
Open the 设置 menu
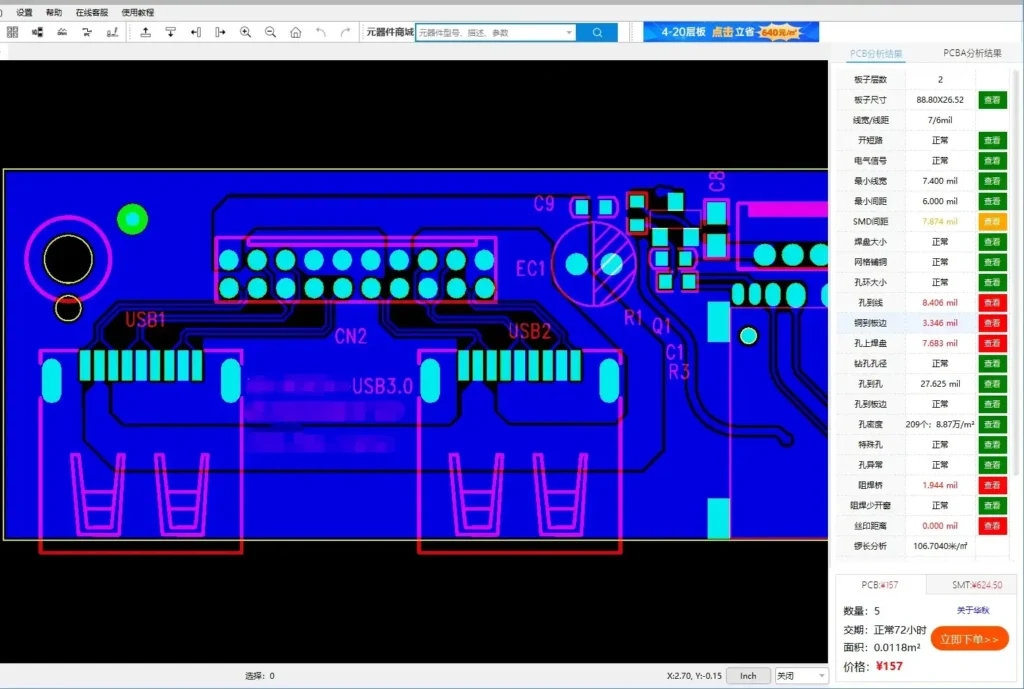23,12
